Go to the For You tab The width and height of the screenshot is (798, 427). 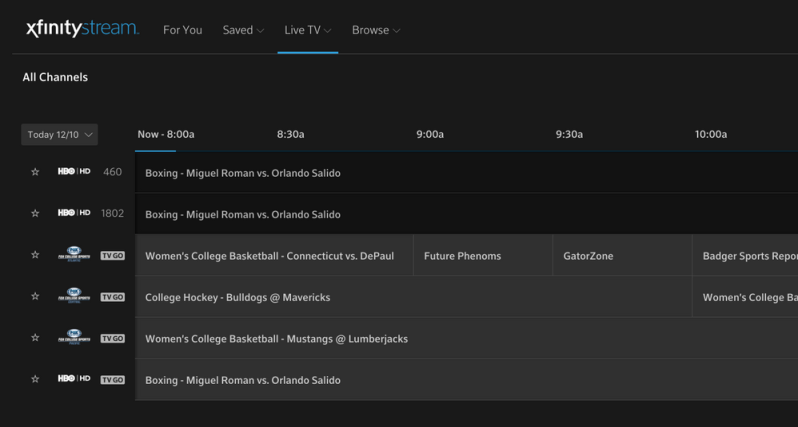point(183,30)
